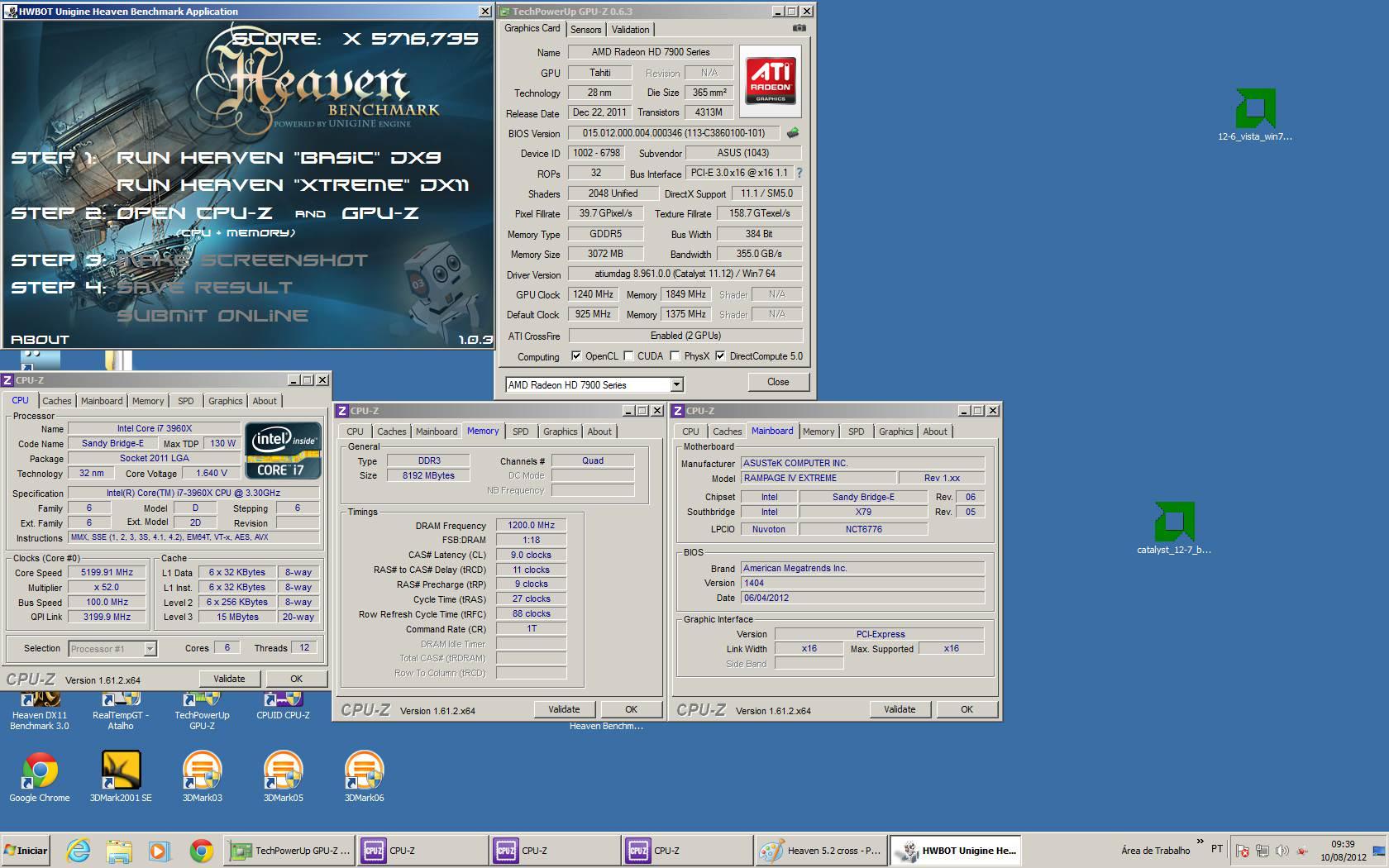
Task: Click the Memory tab in the CPU-Z CPU window
Action: 148,401
